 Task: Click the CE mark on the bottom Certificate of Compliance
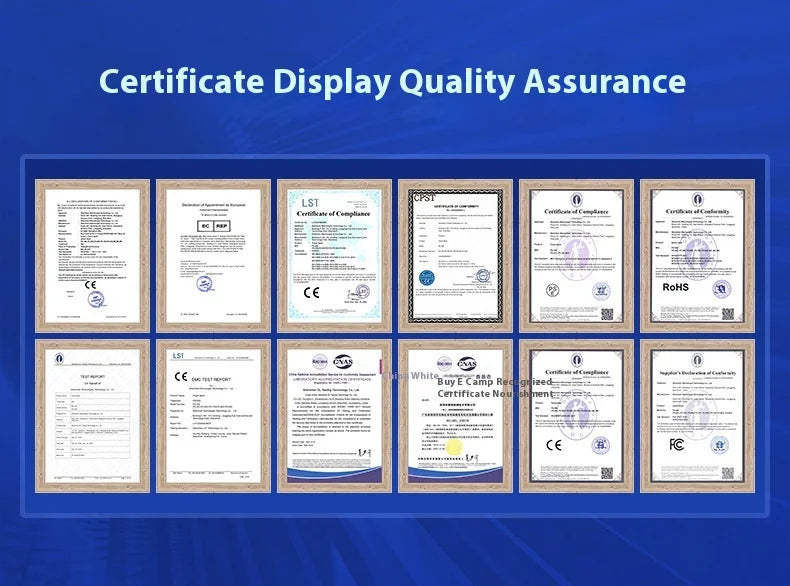tap(554, 445)
